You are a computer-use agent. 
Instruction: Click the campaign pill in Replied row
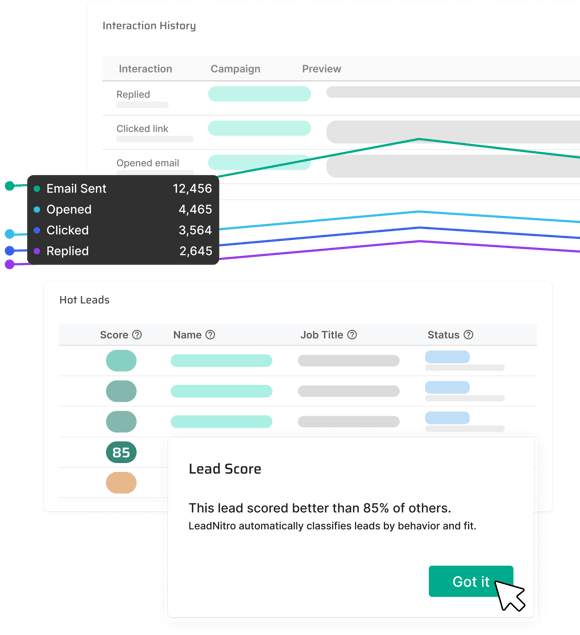pos(259,94)
